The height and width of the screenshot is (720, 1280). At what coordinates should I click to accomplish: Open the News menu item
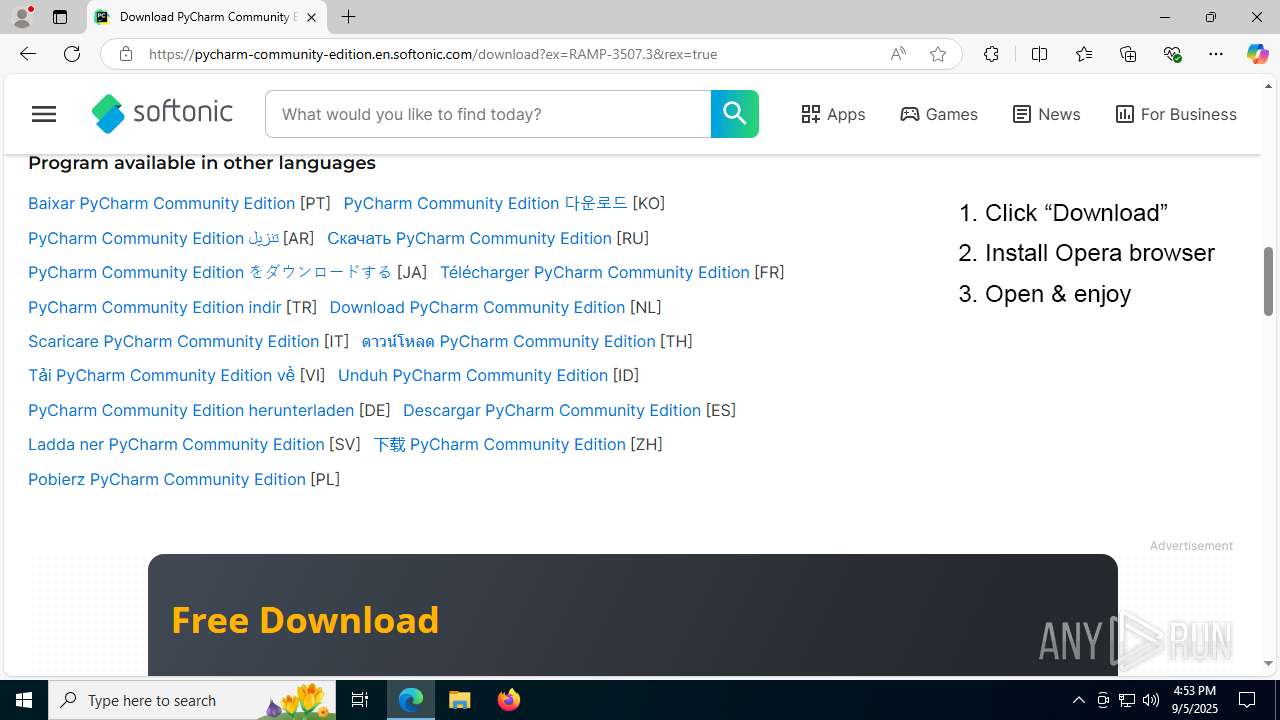pyautogui.click(x=1046, y=114)
